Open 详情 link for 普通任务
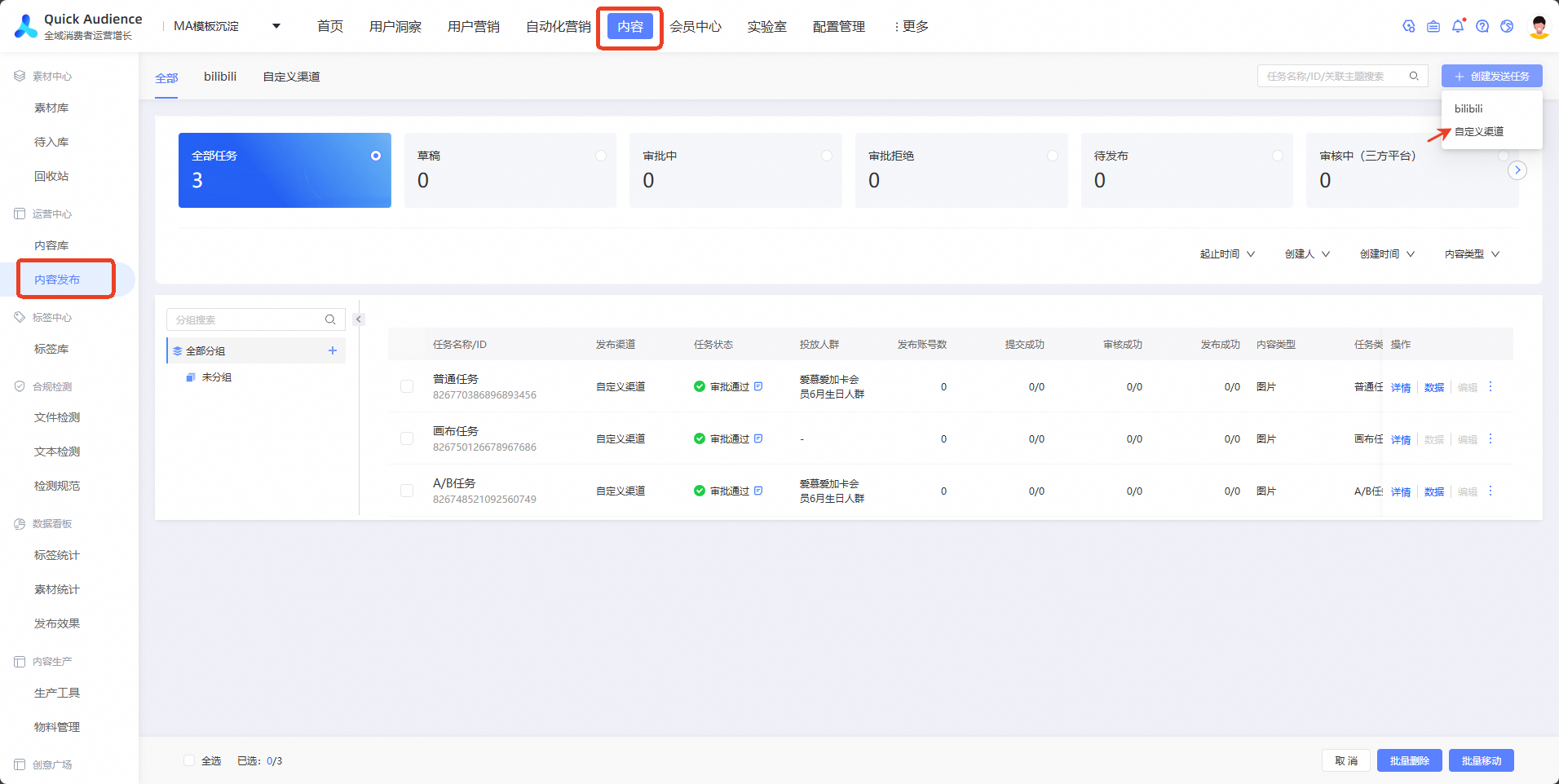The width and height of the screenshot is (1559, 784). [x=1401, y=387]
